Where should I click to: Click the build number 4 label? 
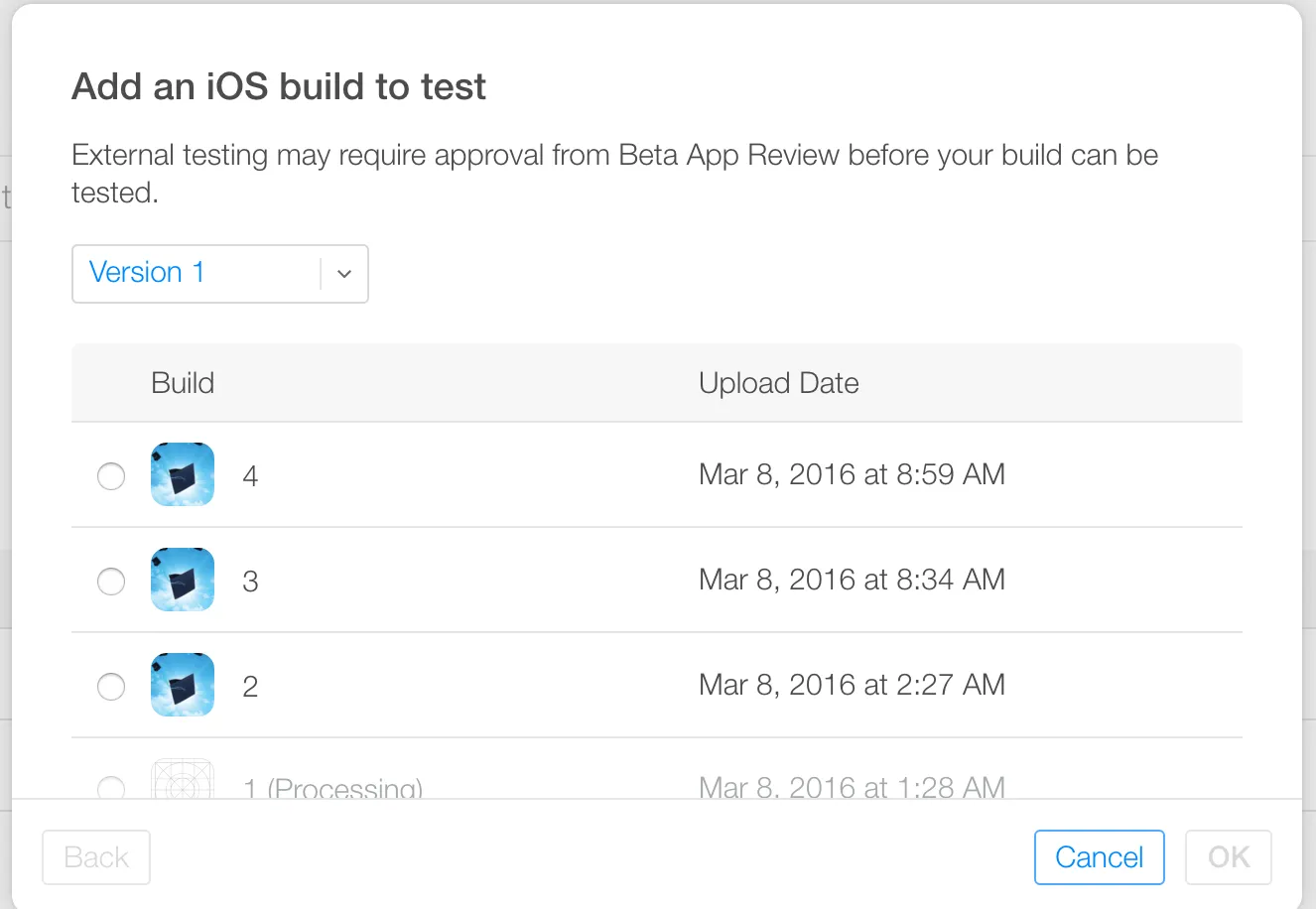point(250,476)
